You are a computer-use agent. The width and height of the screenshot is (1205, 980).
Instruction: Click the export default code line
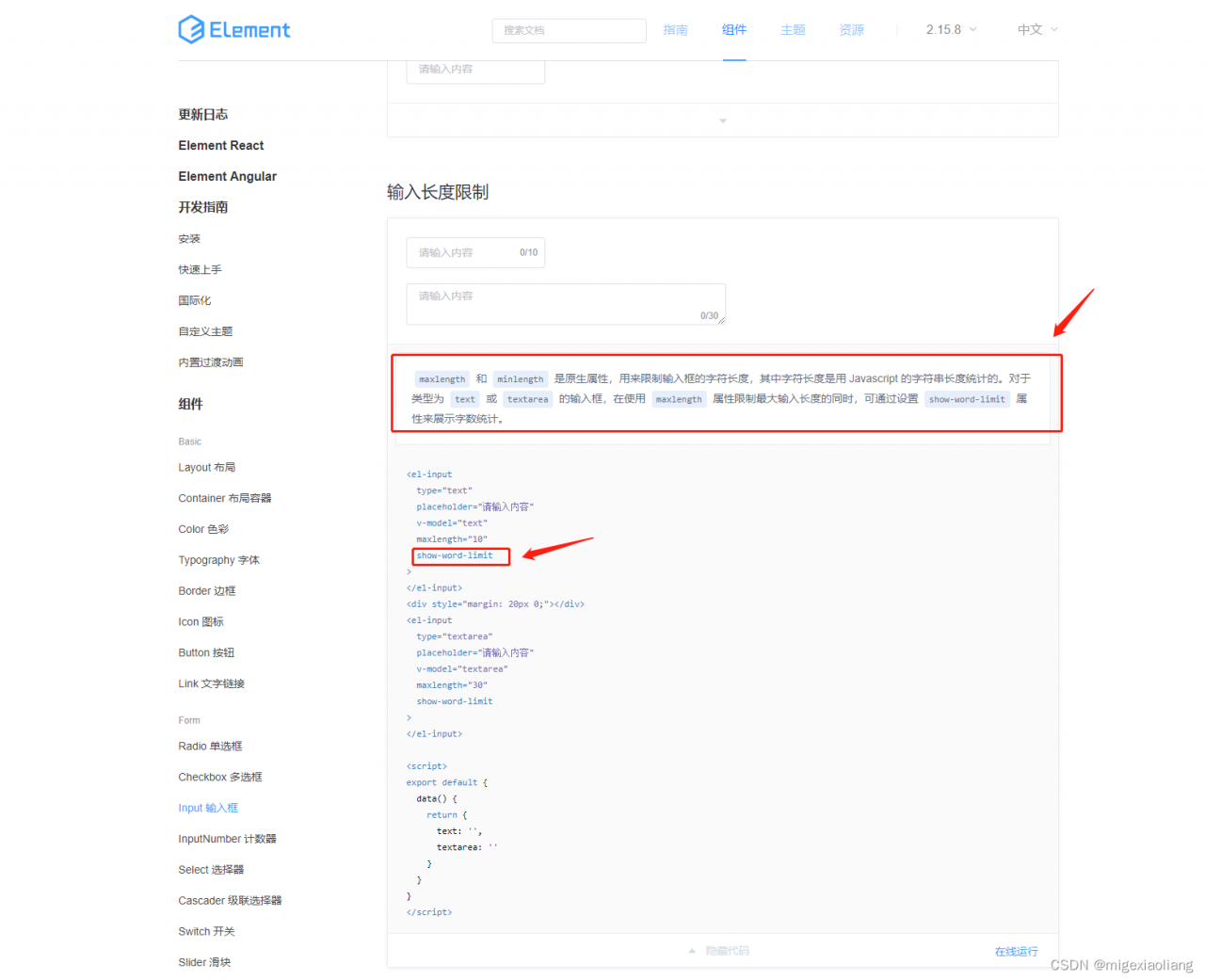[x=447, y=782]
